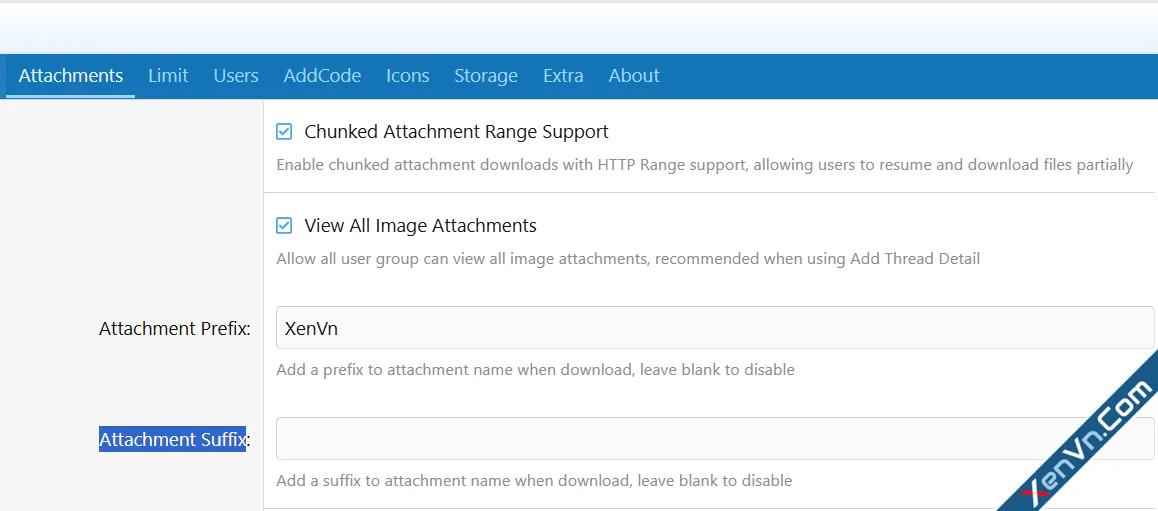The width and height of the screenshot is (1158, 511).
Task: Select the AddCode tab
Action: coord(322,75)
